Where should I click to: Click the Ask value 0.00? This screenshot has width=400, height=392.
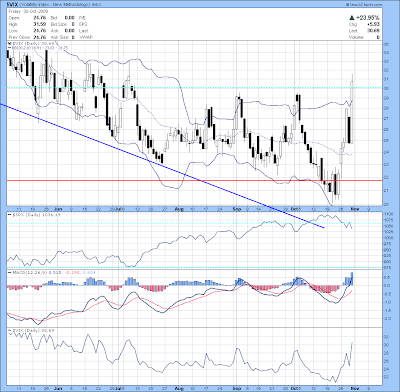click(x=69, y=31)
